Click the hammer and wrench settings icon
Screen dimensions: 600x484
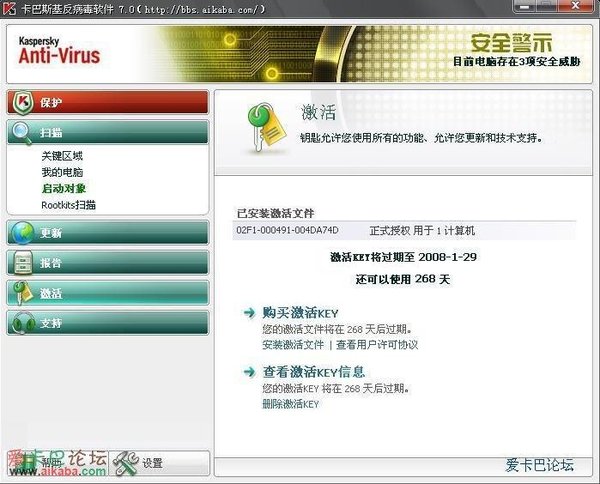coord(126,463)
